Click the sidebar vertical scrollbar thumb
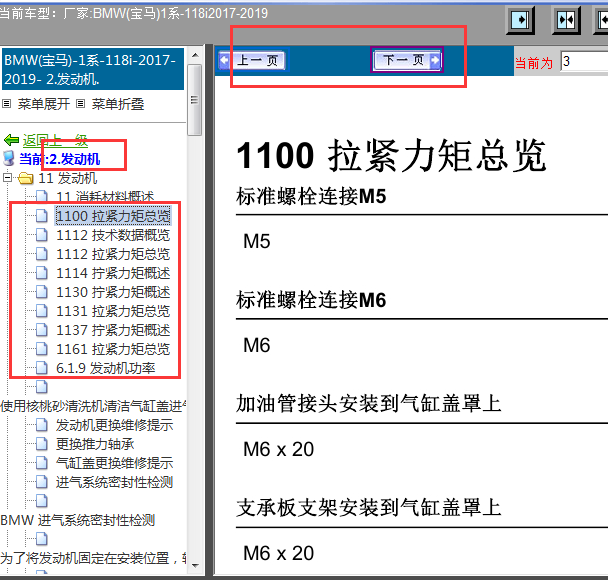Screen dimensions: 608x580 click(x=195, y=100)
